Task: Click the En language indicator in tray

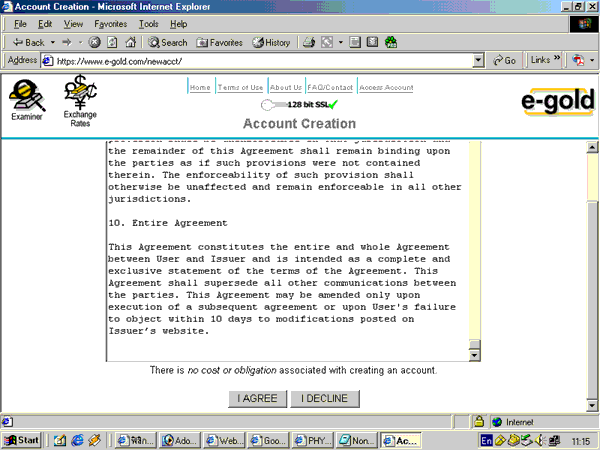Action: pos(486,440)
